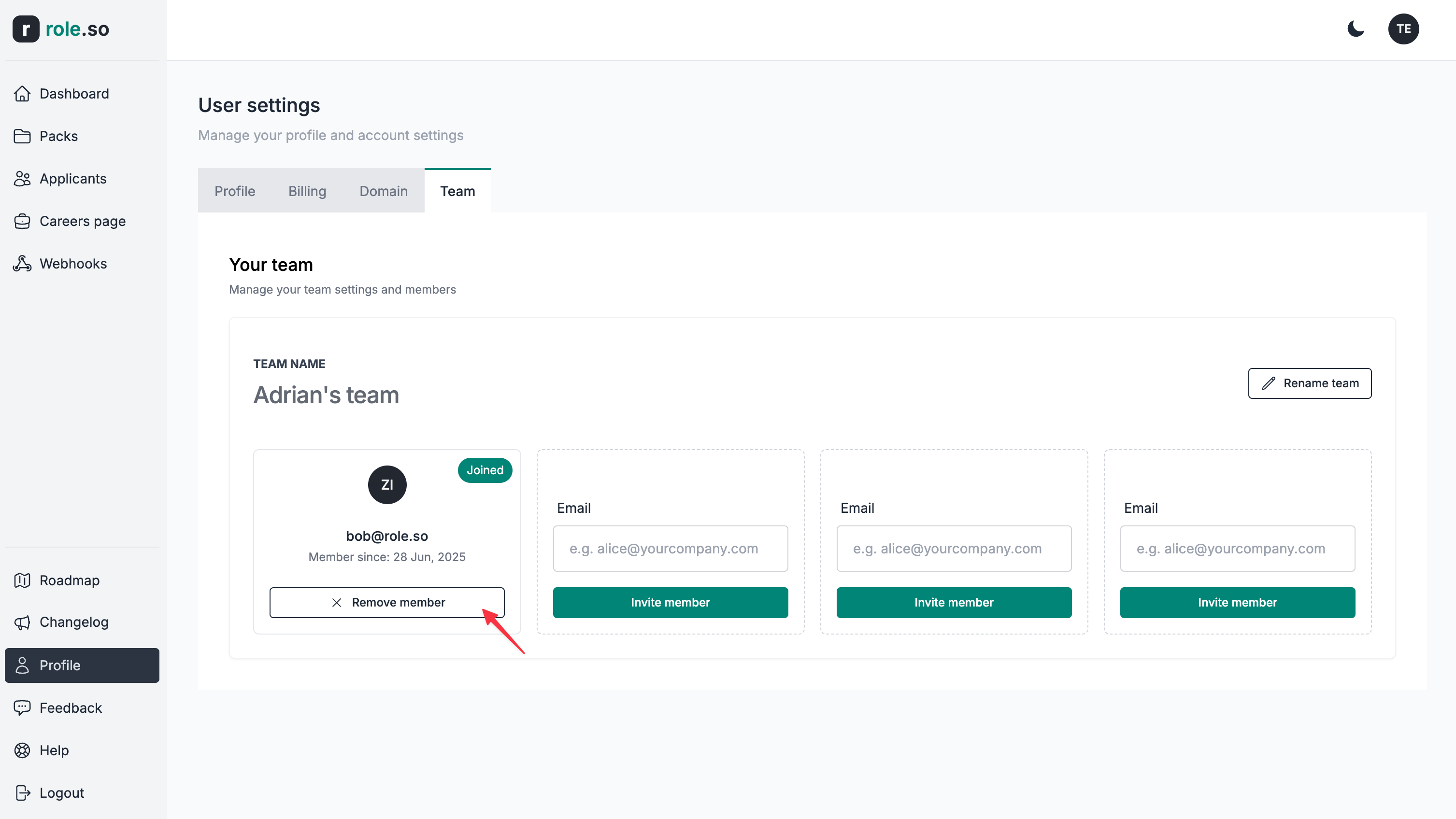Open Careers page briefcase icon
The height and width of the screenshot is (819, 1456).
[x=22, y=222]
